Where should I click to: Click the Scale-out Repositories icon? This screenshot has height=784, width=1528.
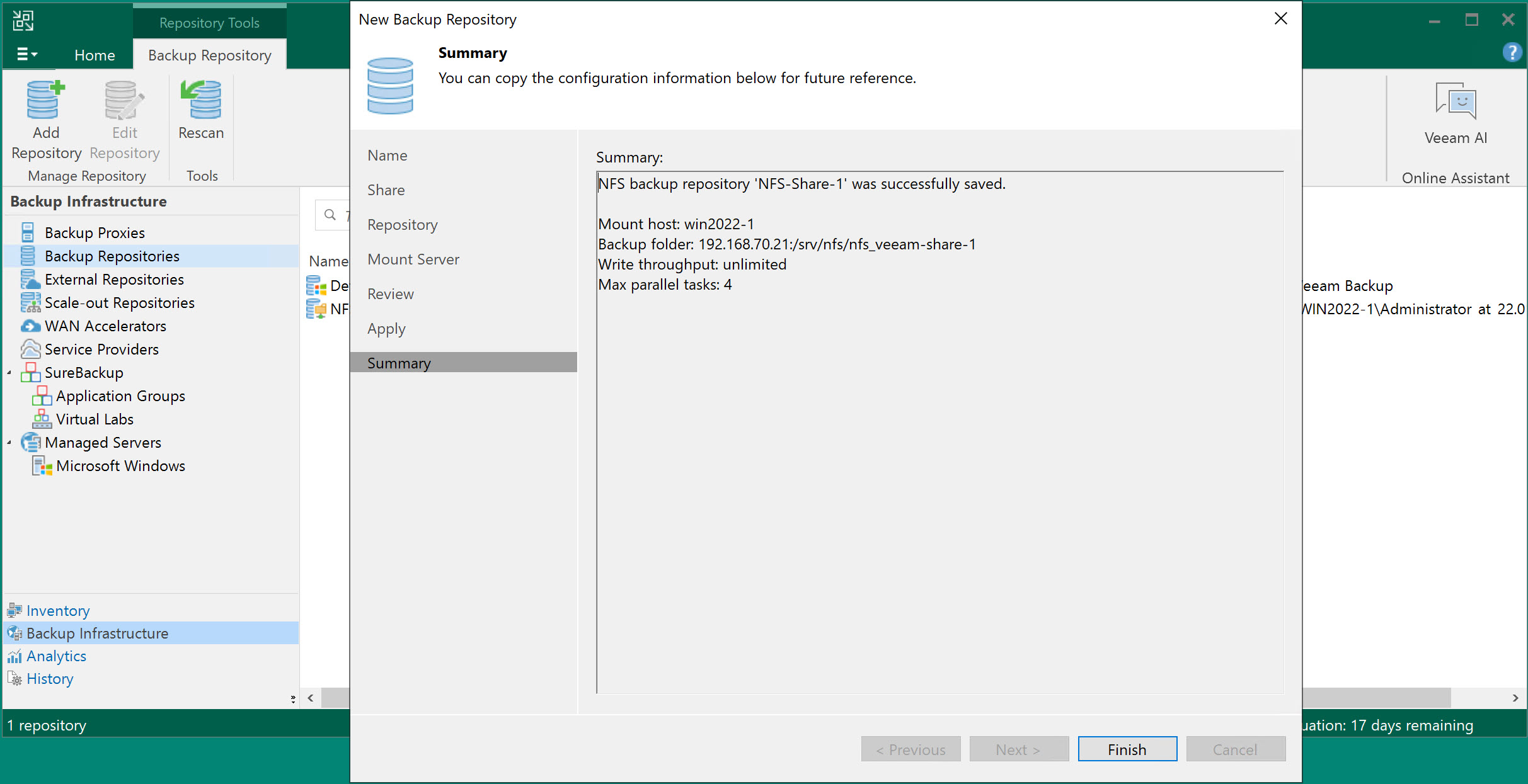[x=30, y=303]
